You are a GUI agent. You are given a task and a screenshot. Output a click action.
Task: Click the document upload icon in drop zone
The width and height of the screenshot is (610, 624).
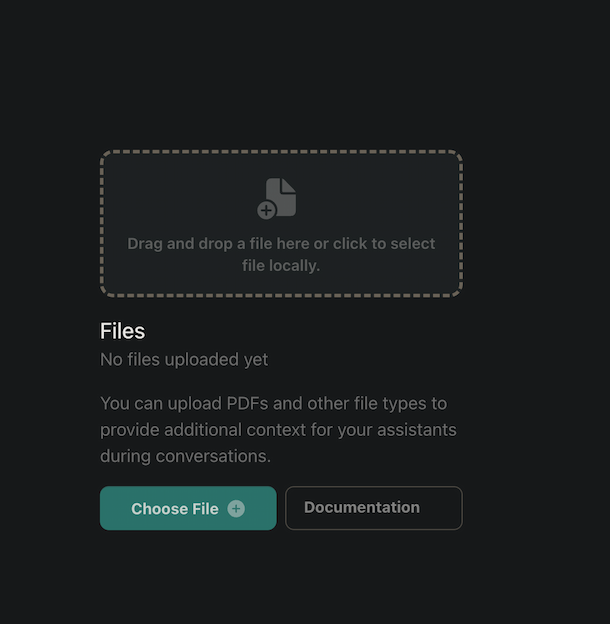coord(280,197)
